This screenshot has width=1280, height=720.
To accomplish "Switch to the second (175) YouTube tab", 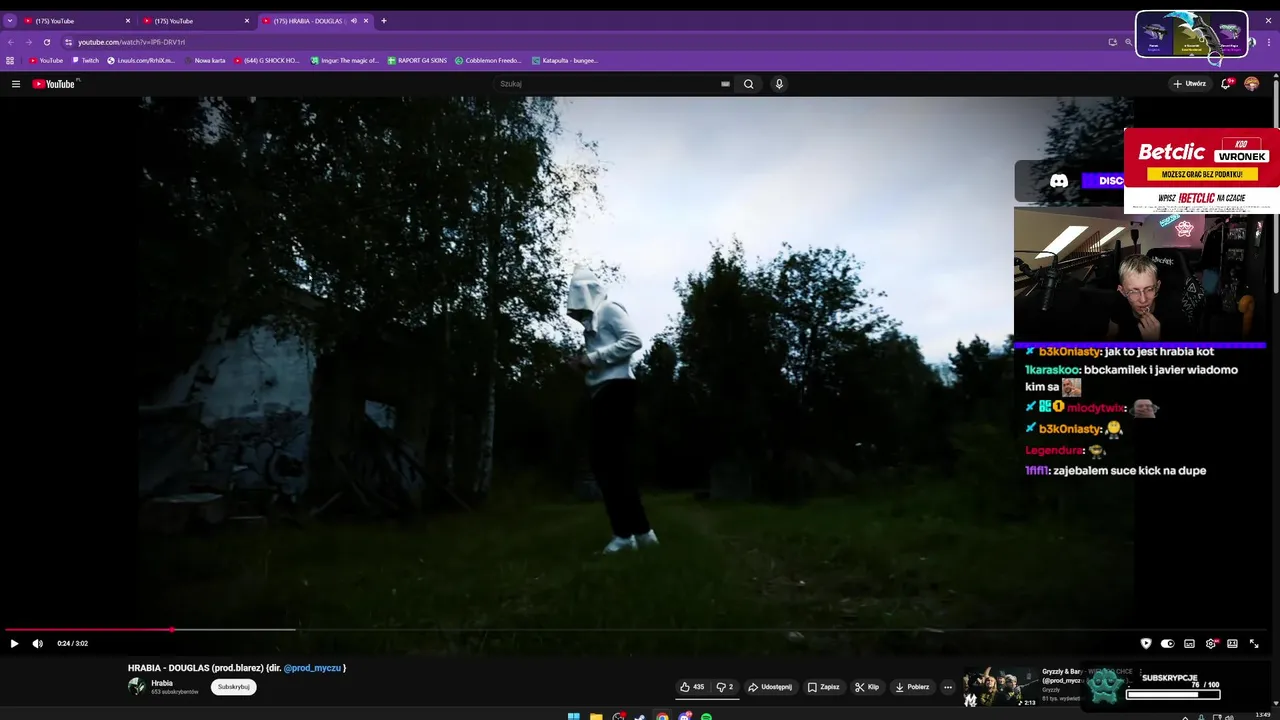I will (195, 20).
